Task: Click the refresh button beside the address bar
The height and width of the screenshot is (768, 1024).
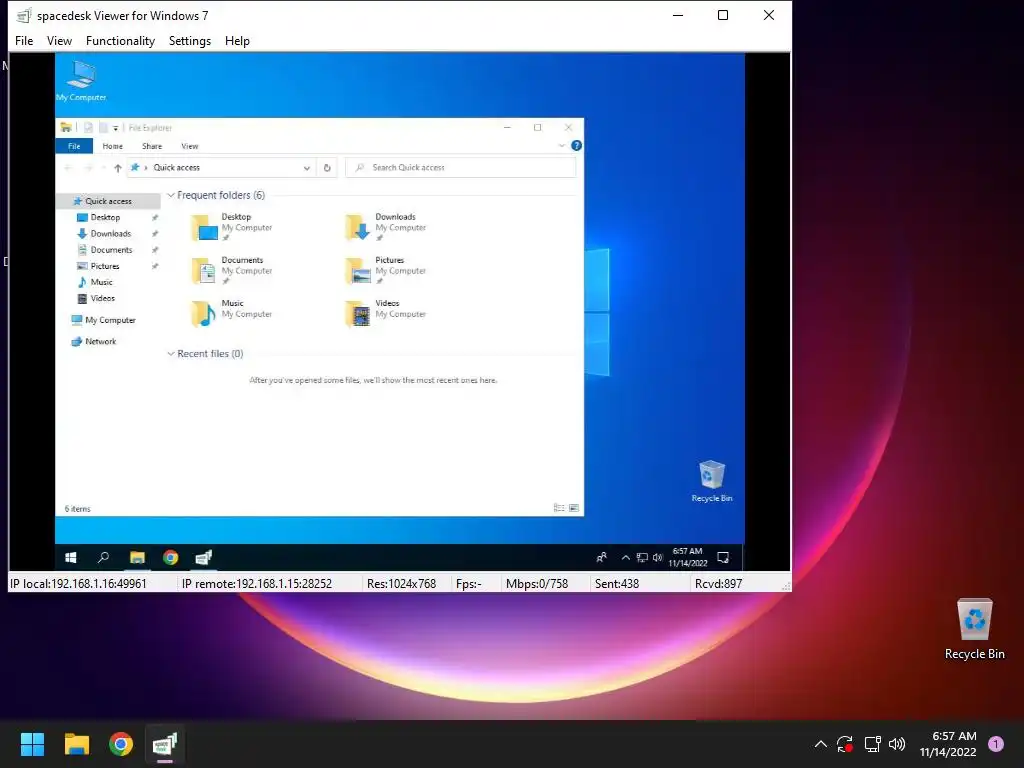Action: (327, 168)
